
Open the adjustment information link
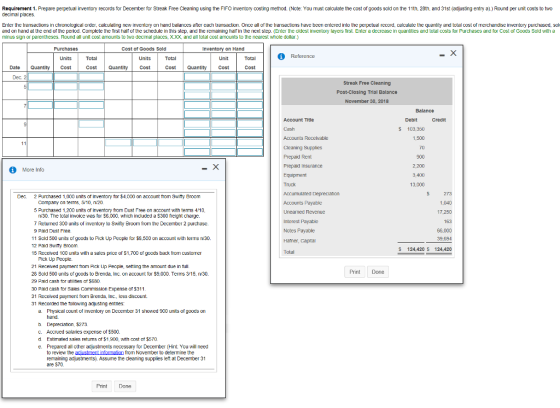tap(99, 353)
